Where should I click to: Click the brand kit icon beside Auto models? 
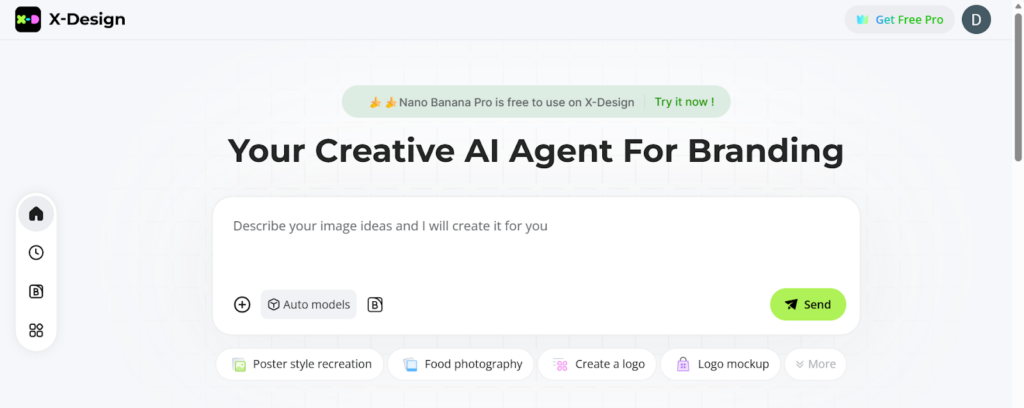click(375, 305)
